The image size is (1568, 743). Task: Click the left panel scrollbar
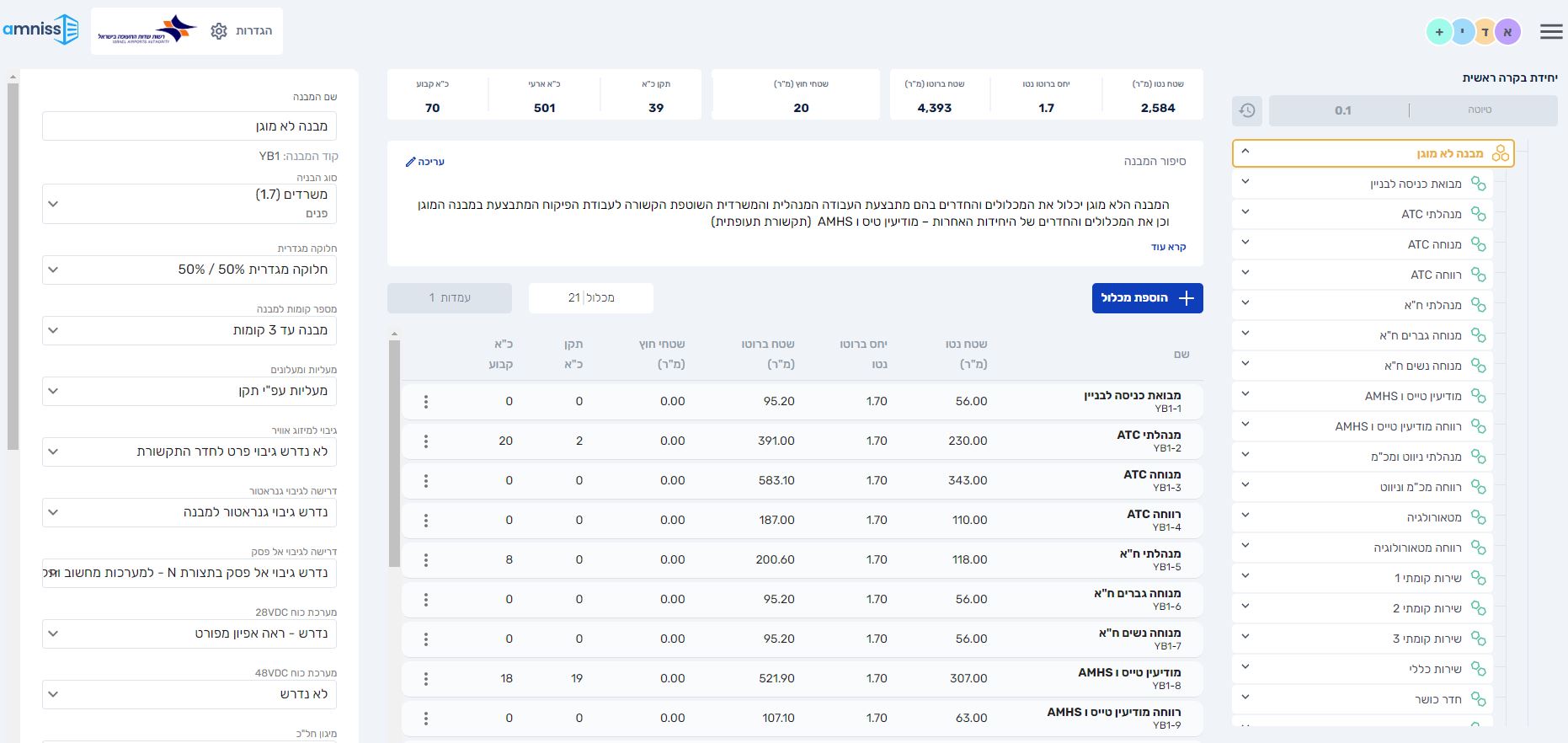[x=12, y=265]
